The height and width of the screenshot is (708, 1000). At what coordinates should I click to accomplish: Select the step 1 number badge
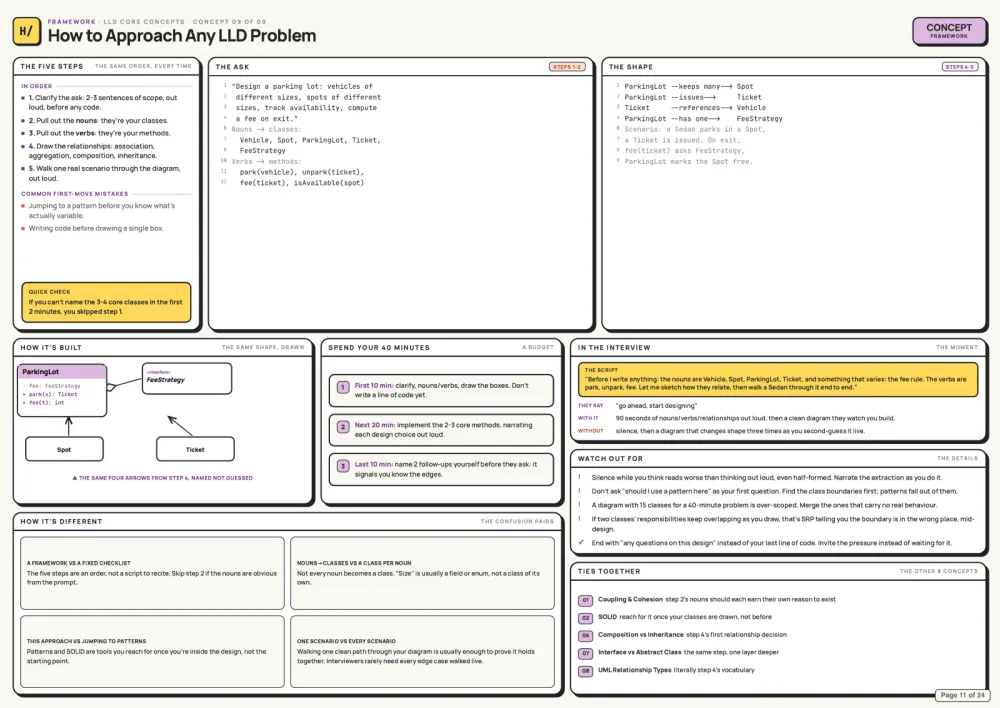tap(342, 387)
